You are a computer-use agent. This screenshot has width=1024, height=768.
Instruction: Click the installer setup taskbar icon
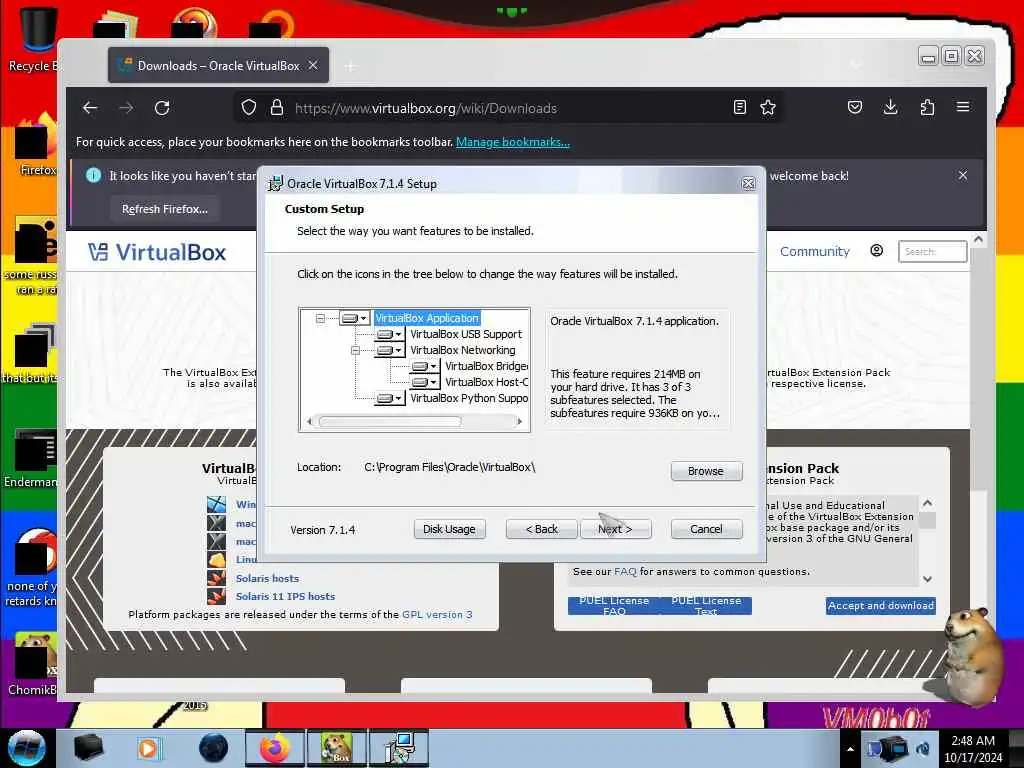pos(399,748)
